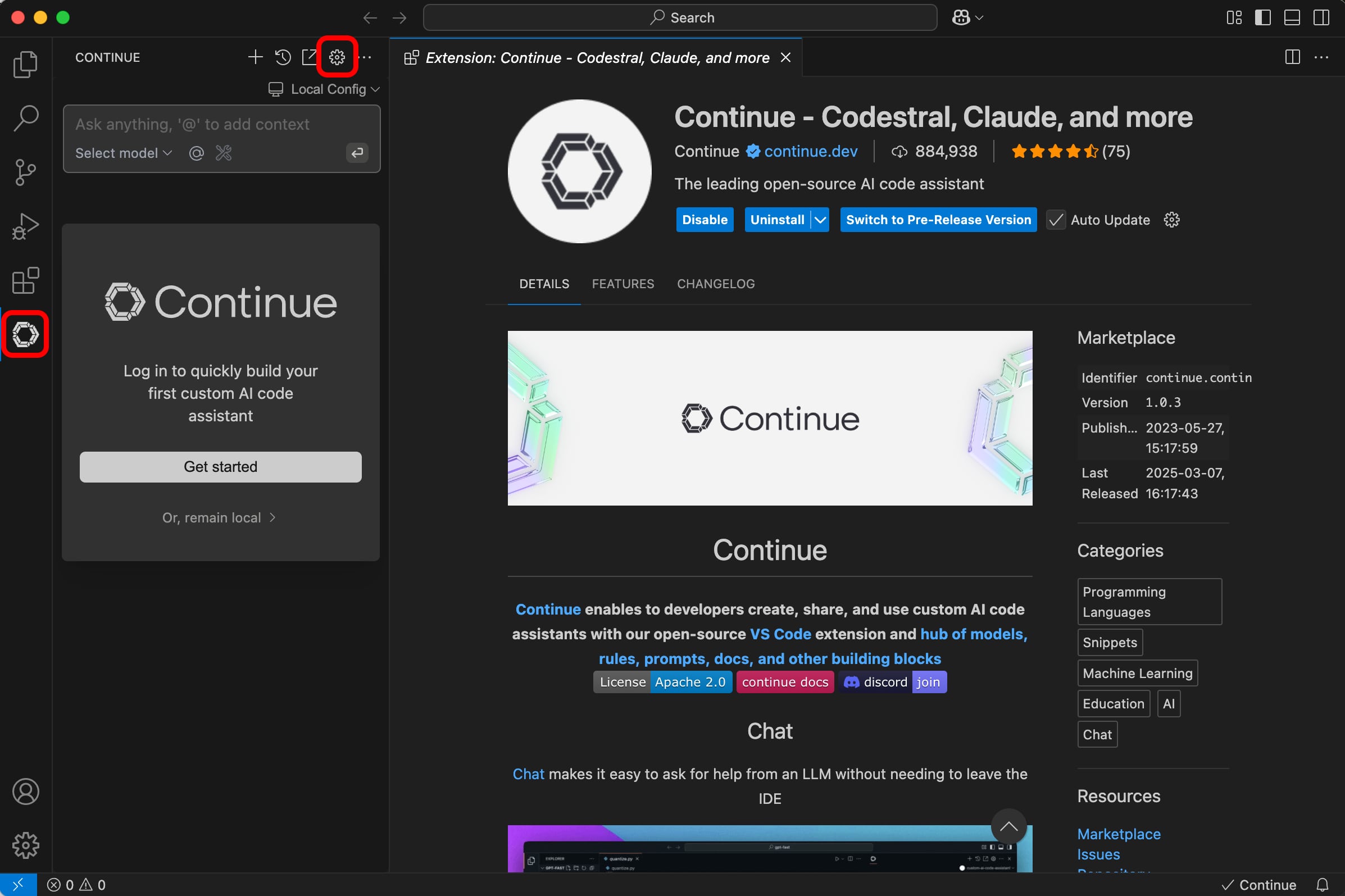
Task: Click Continue status bar item
Action: coord(1258,885)
